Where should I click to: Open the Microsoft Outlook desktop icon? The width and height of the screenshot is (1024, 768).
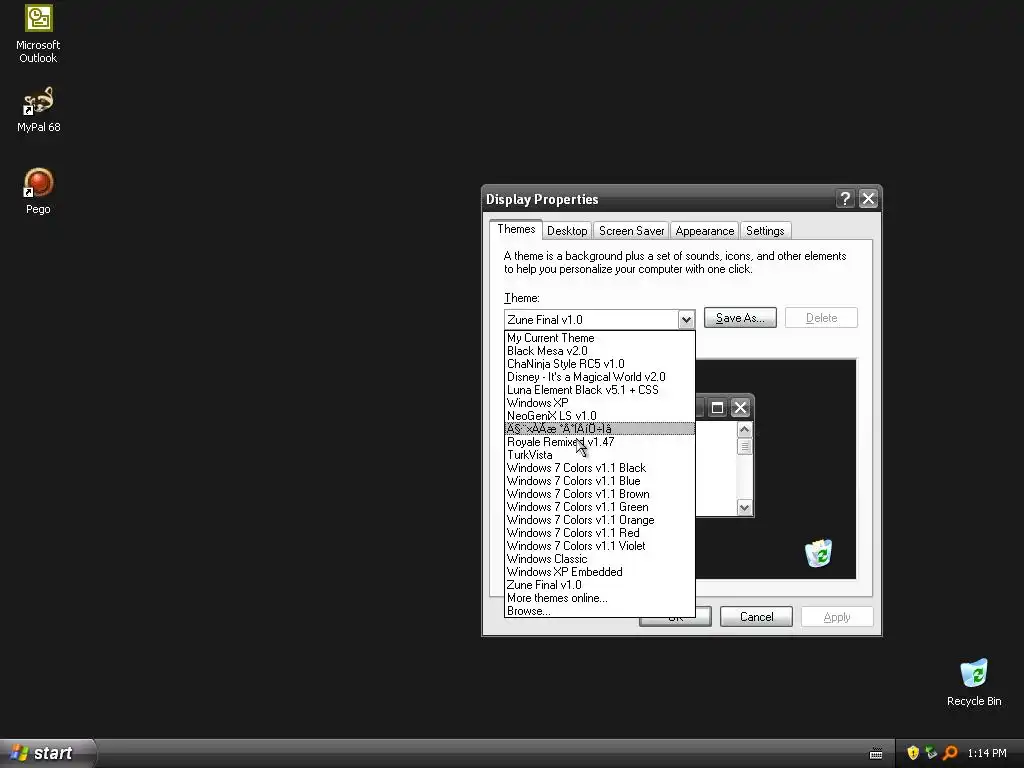pos(38,34)
